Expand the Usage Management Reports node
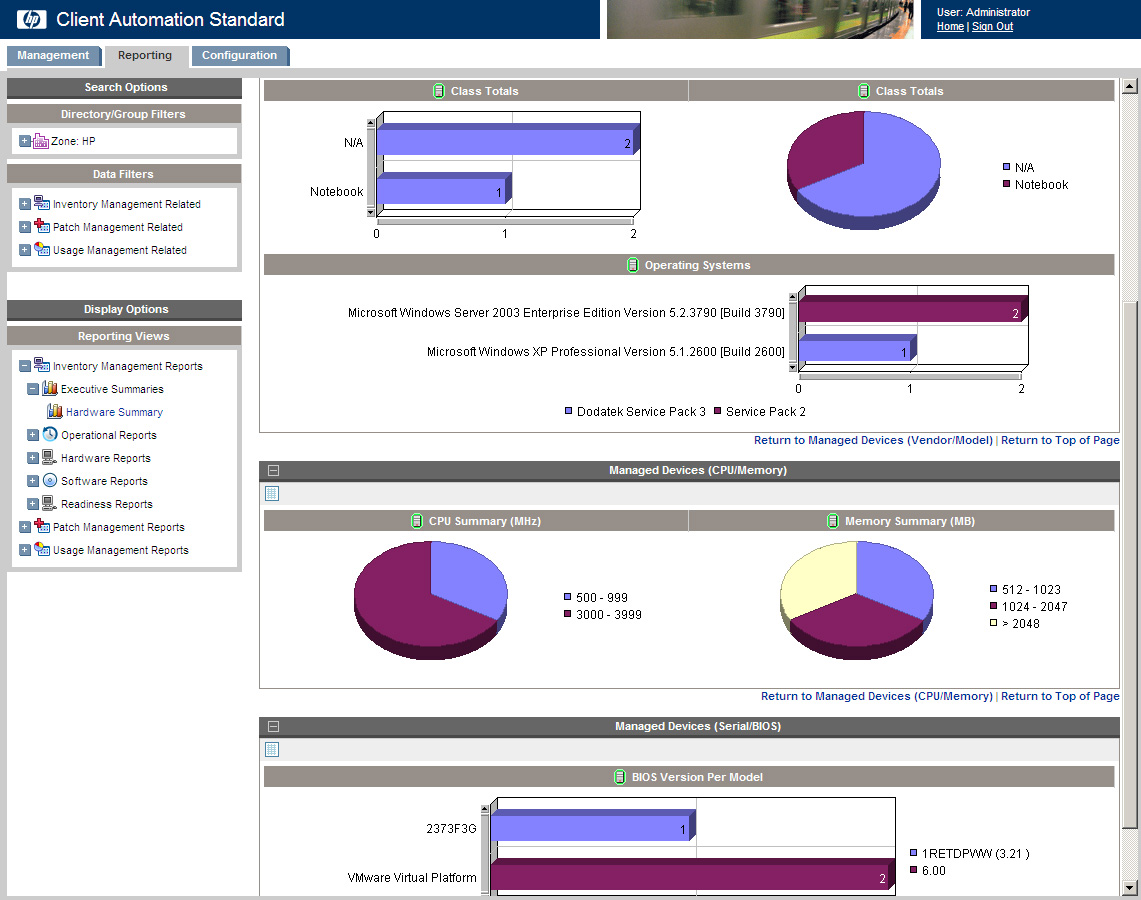Screen dimensions: 1141x900 [x=25, y=550]
